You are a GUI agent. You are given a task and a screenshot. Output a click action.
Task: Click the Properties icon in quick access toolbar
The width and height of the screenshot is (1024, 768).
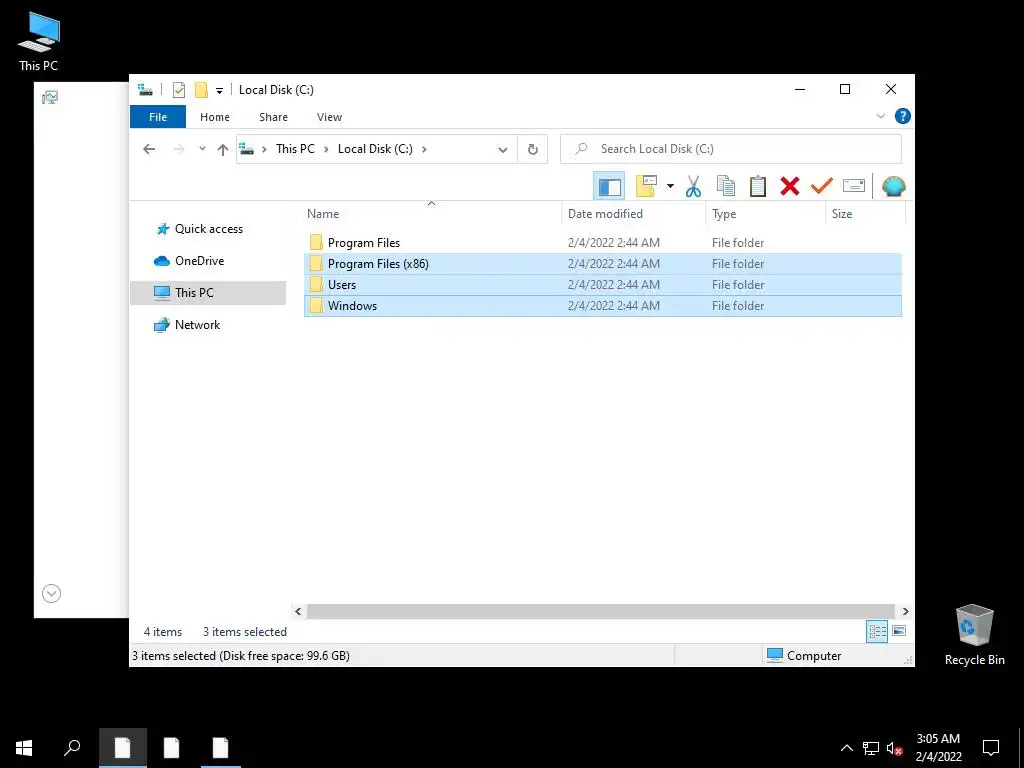(178, 90)
